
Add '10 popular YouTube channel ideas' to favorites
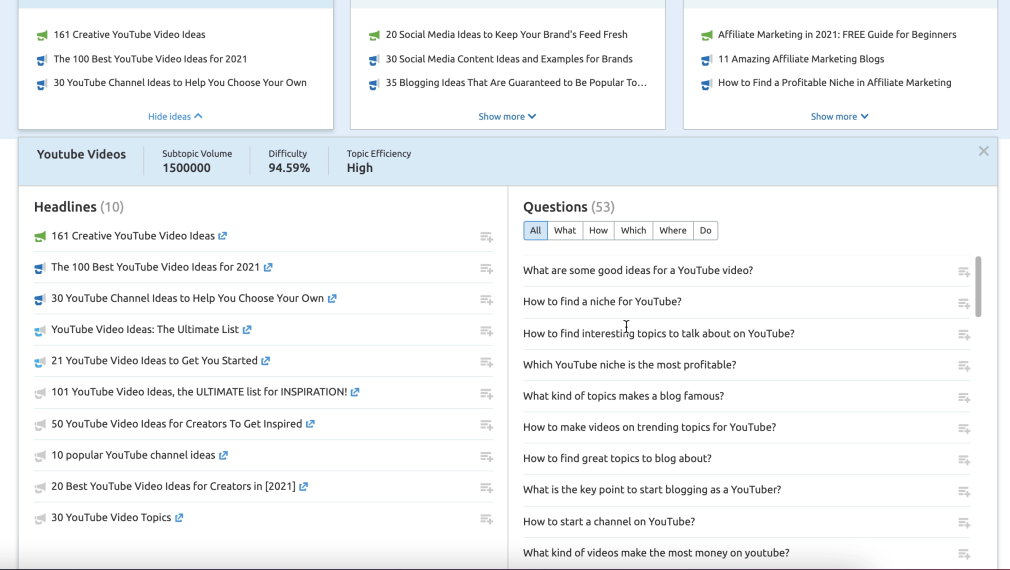[x=486, y=457]
